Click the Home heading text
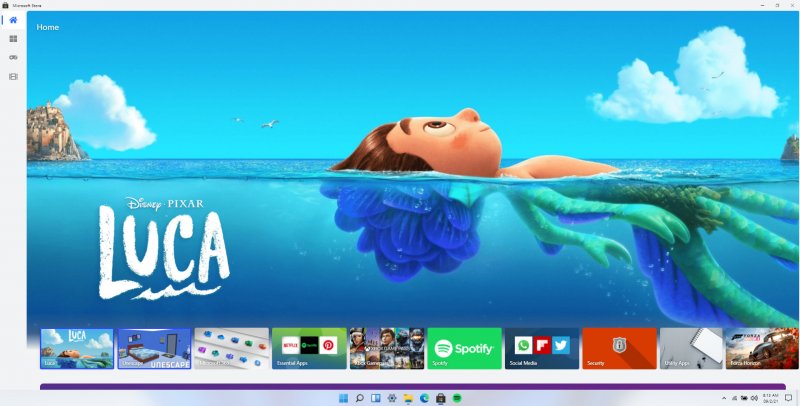The width and height of the screenshot is (800, 406). tap(47, 27)
